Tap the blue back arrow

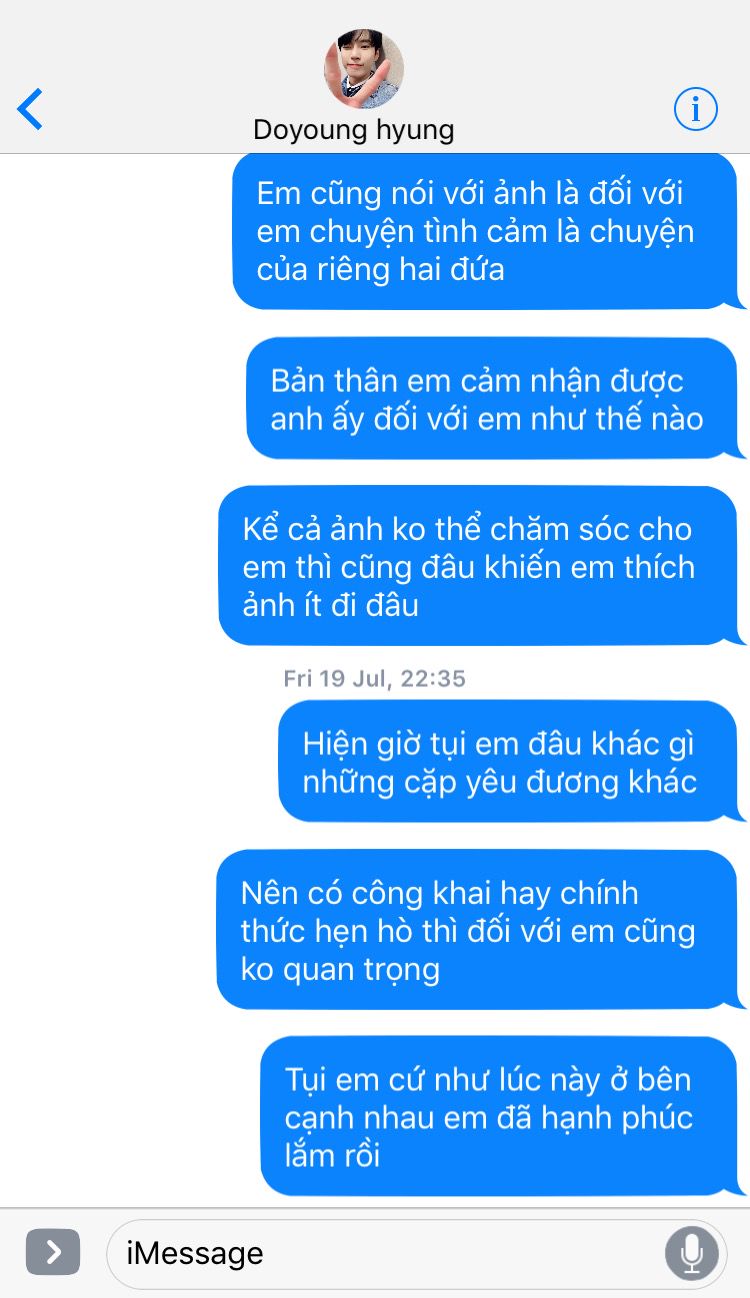pos(30,109)
